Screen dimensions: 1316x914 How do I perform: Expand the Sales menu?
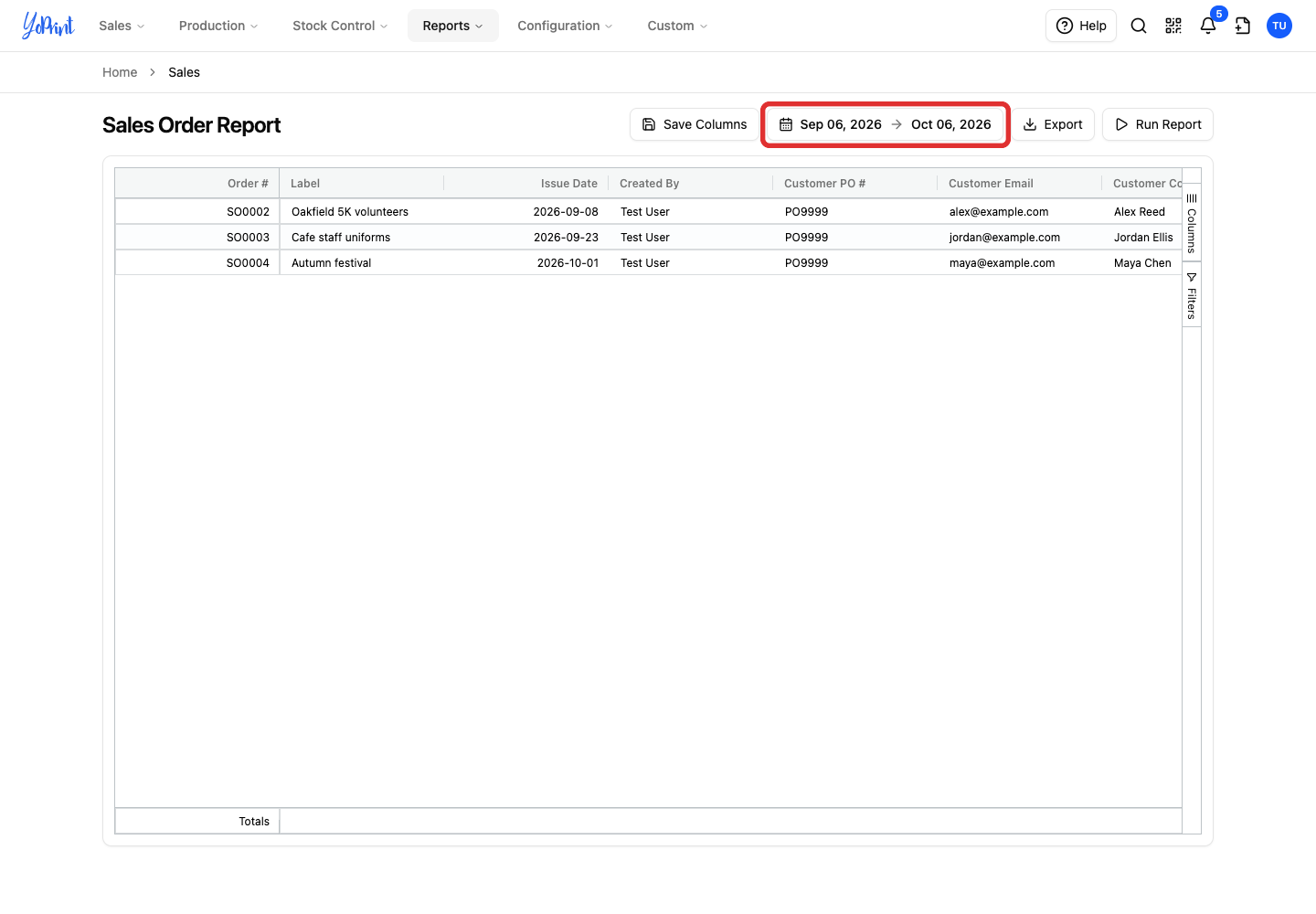click(x=122, y=26)
